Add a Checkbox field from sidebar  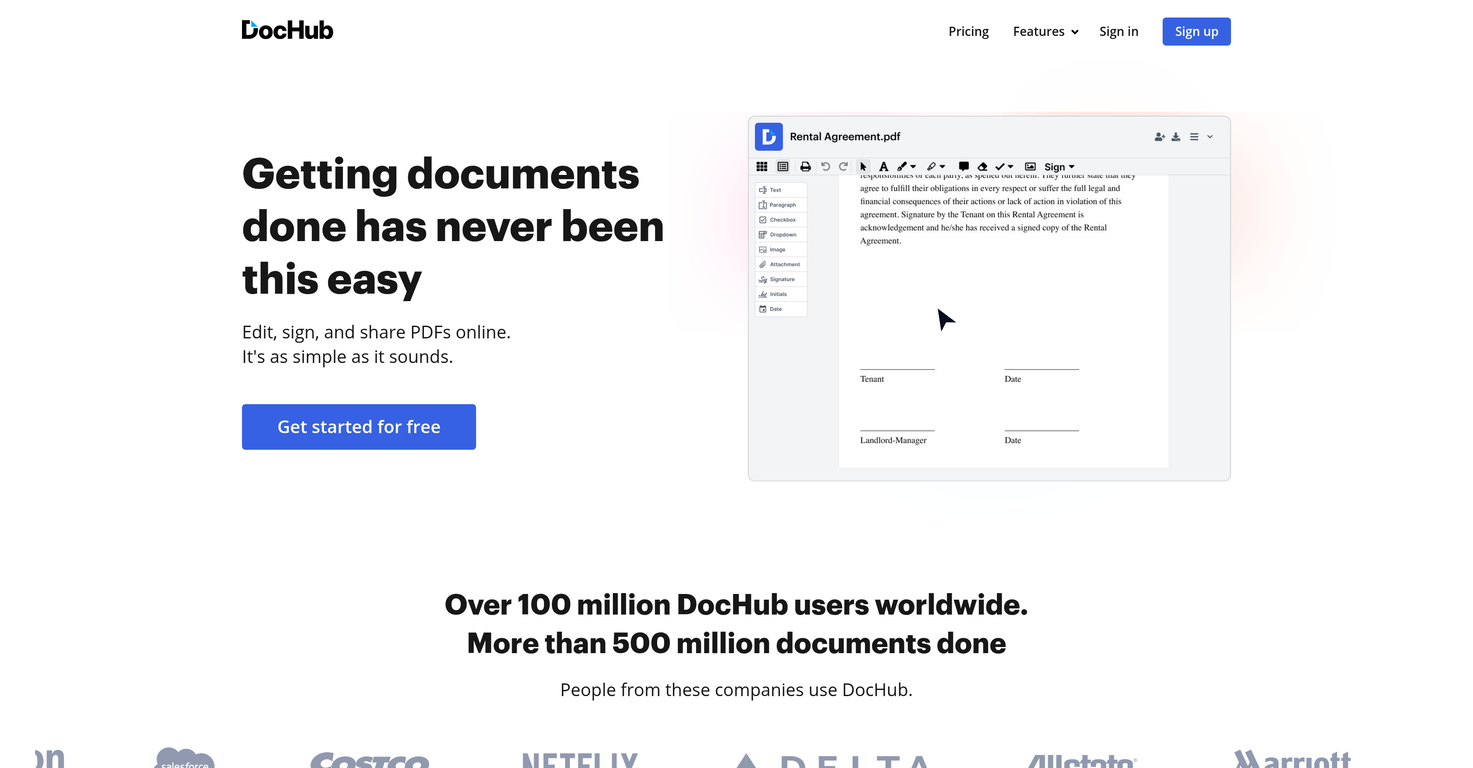click(x=781, y=220)
